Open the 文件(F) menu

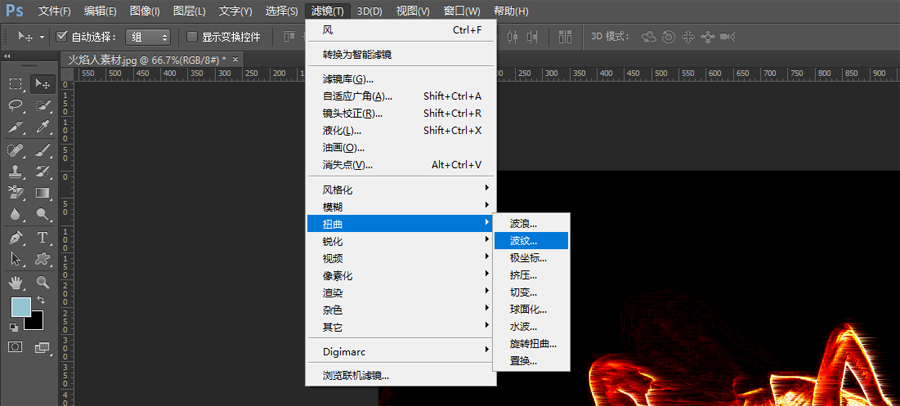pyautogui.click(x=55, y=11)
